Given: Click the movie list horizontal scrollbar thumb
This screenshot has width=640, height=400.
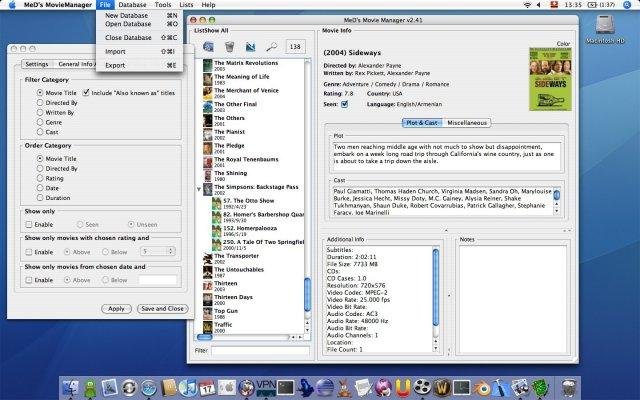Looking at the screenshot, I should (205, 337).
